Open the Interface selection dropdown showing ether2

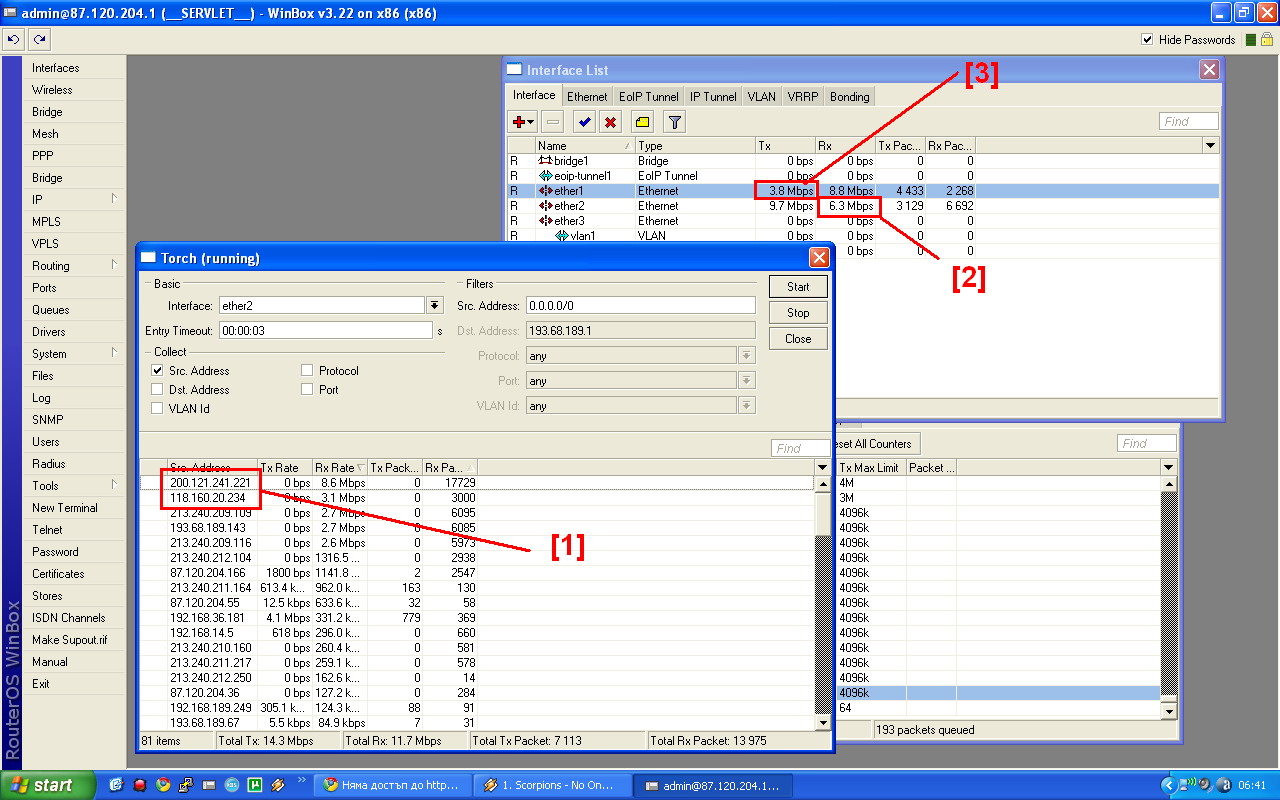(434, 305)
